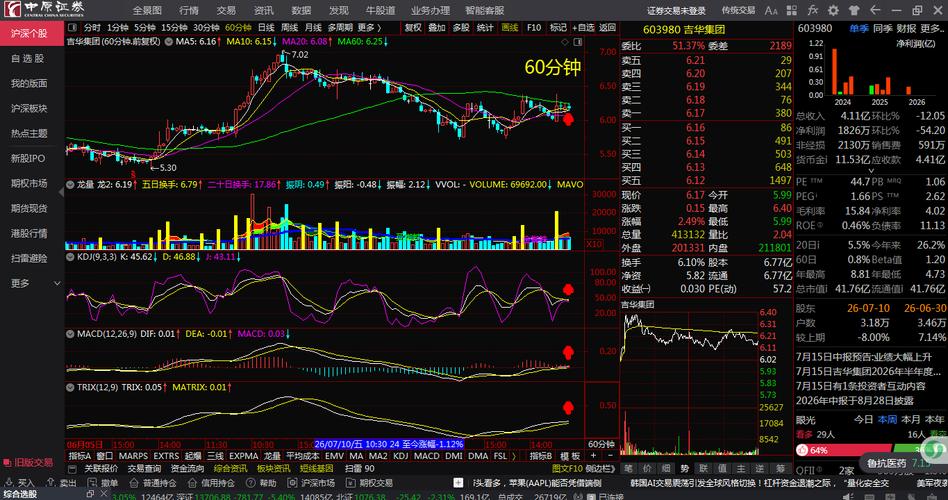Toggle 多股 multi-stock button
Viewport: 948px width, 500px height.
[x=461, y=27]
